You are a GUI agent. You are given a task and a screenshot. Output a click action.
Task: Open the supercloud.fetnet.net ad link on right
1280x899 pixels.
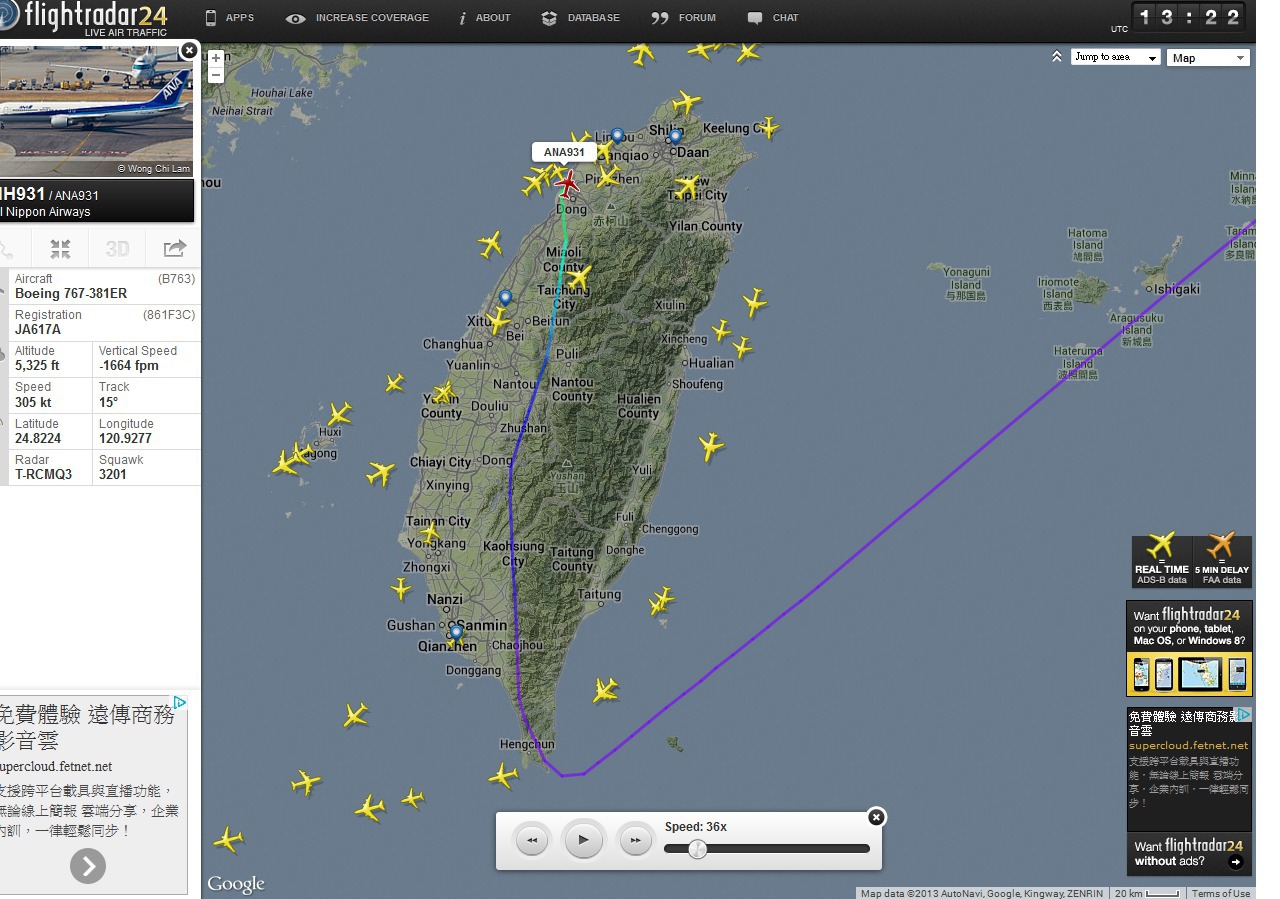click(1188, 745)
